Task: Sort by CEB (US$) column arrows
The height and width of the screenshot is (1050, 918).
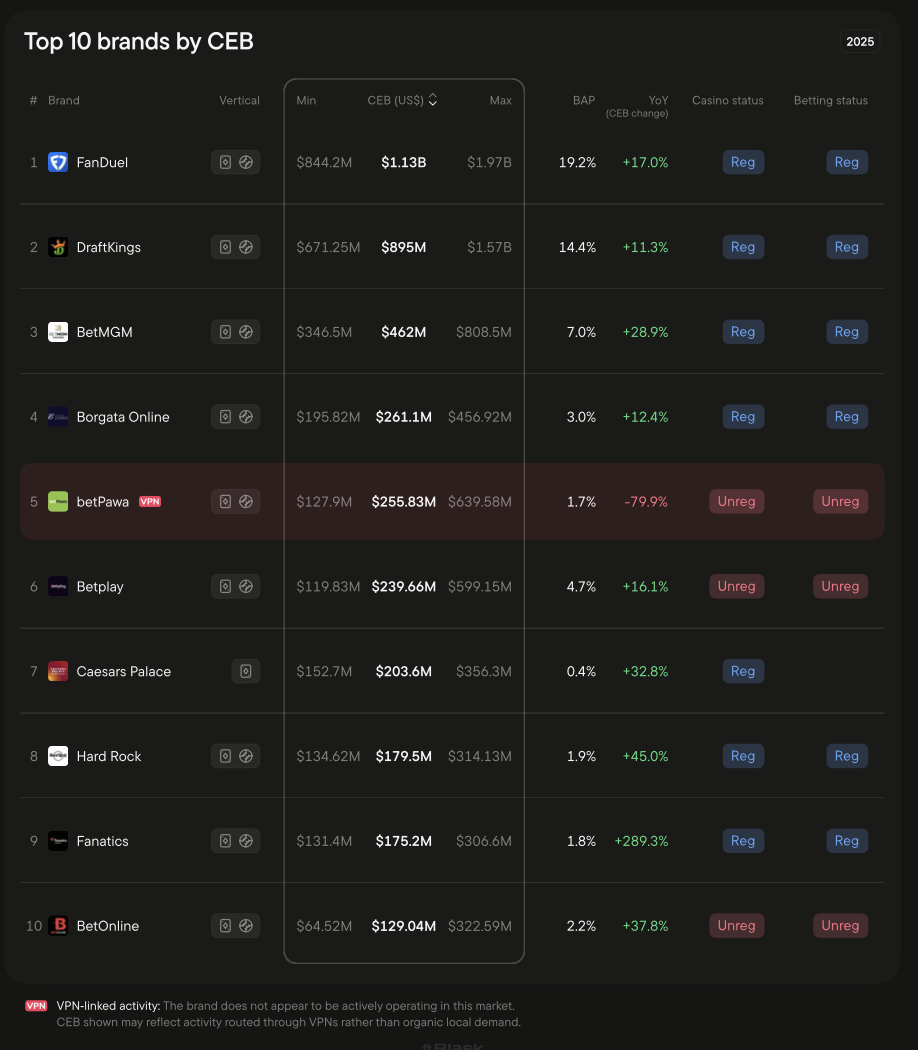Action: [433, 100]
